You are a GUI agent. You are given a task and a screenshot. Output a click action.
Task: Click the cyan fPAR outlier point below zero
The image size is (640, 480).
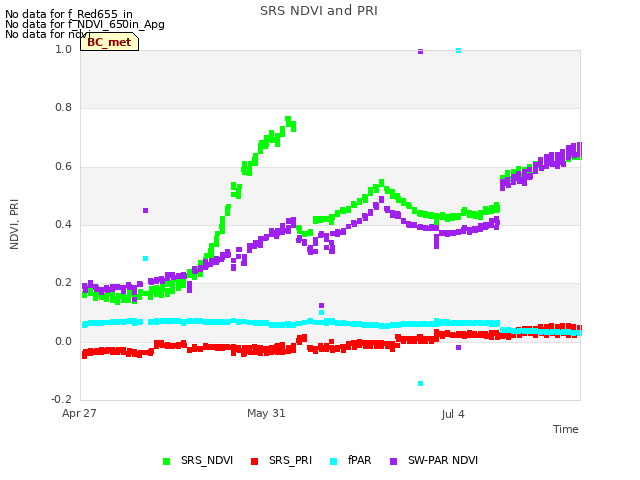tap(420, 383)
